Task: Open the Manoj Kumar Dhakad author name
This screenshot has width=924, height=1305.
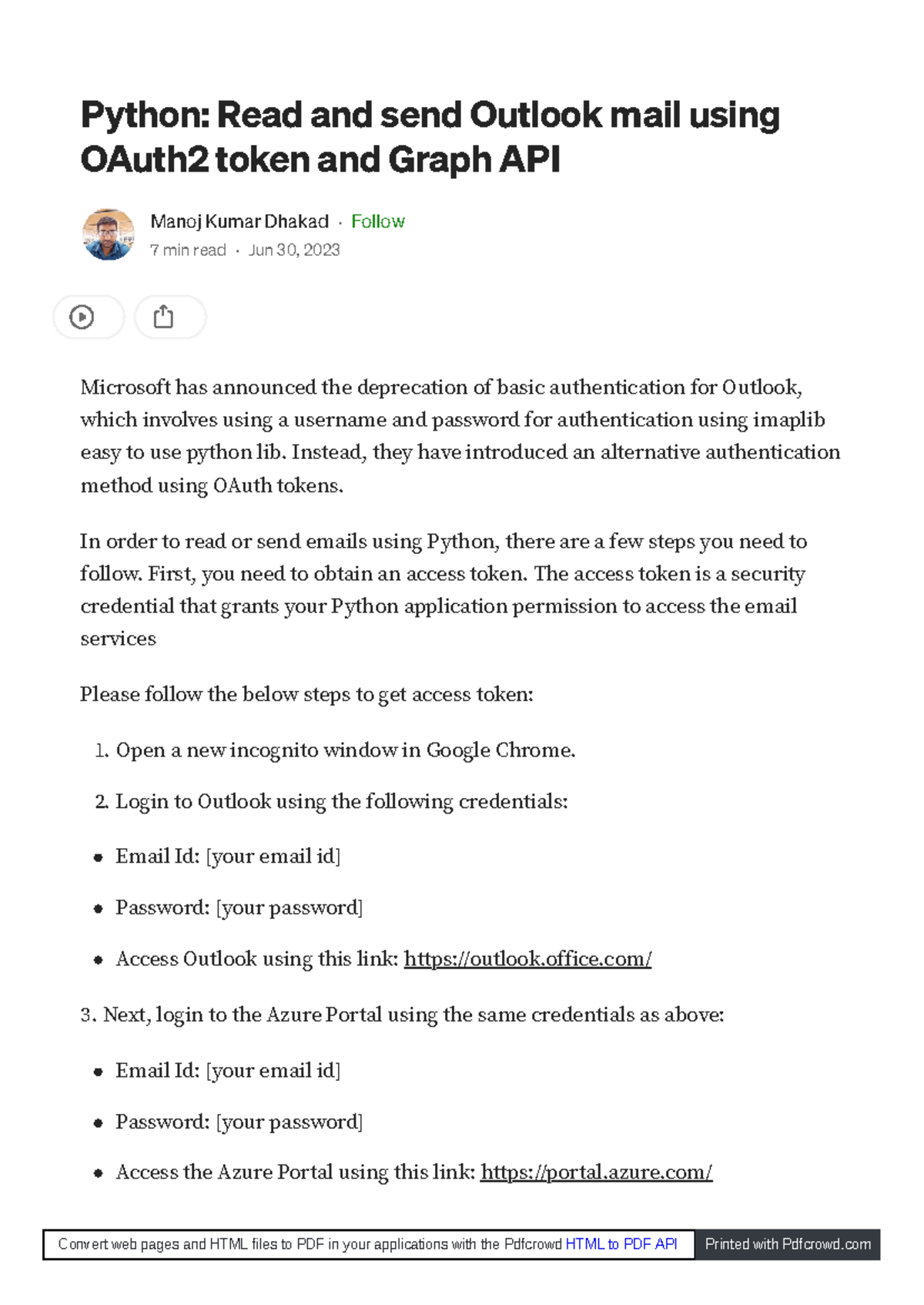Action: coord(239,222)
